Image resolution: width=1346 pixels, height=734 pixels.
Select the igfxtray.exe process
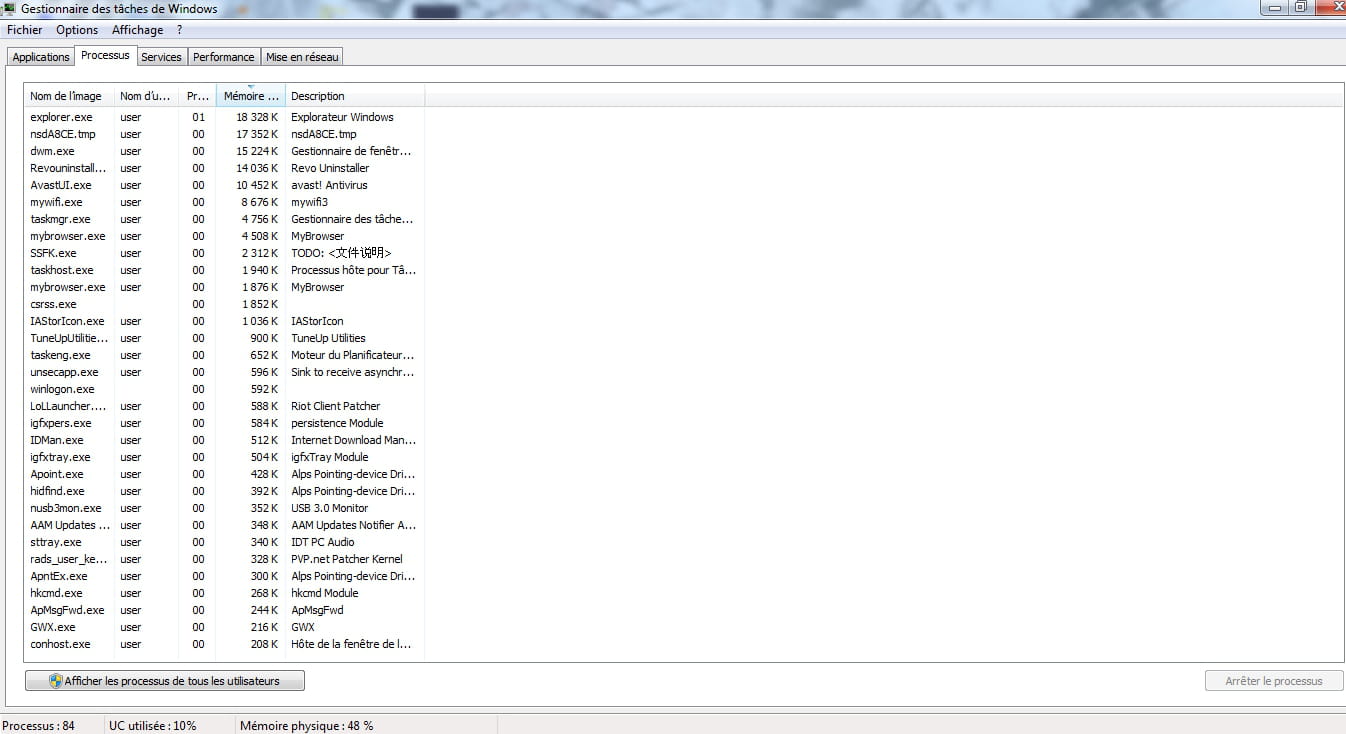[x=225, y=457]
